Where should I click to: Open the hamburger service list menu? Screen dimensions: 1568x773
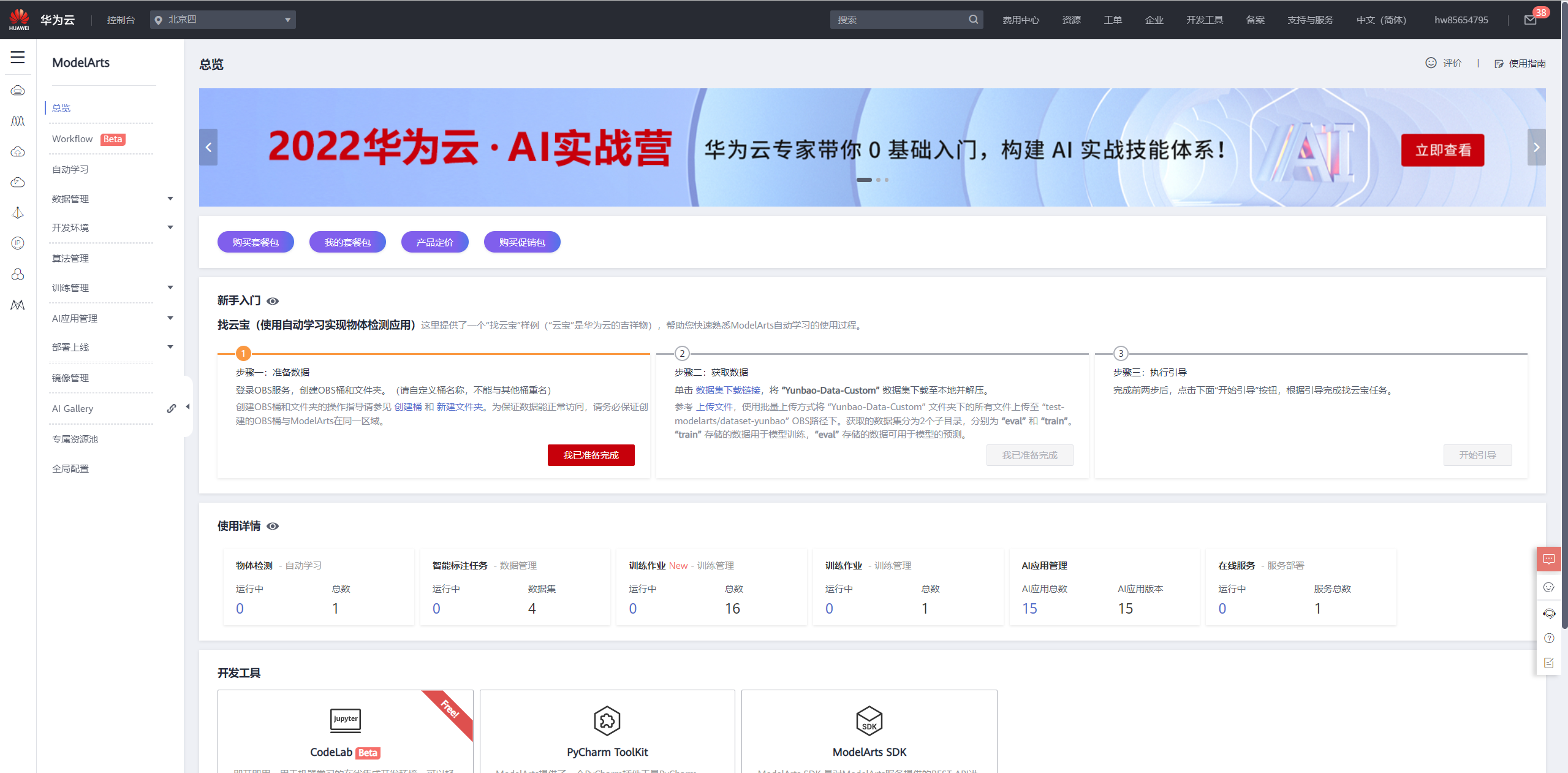tap(17, 57)
